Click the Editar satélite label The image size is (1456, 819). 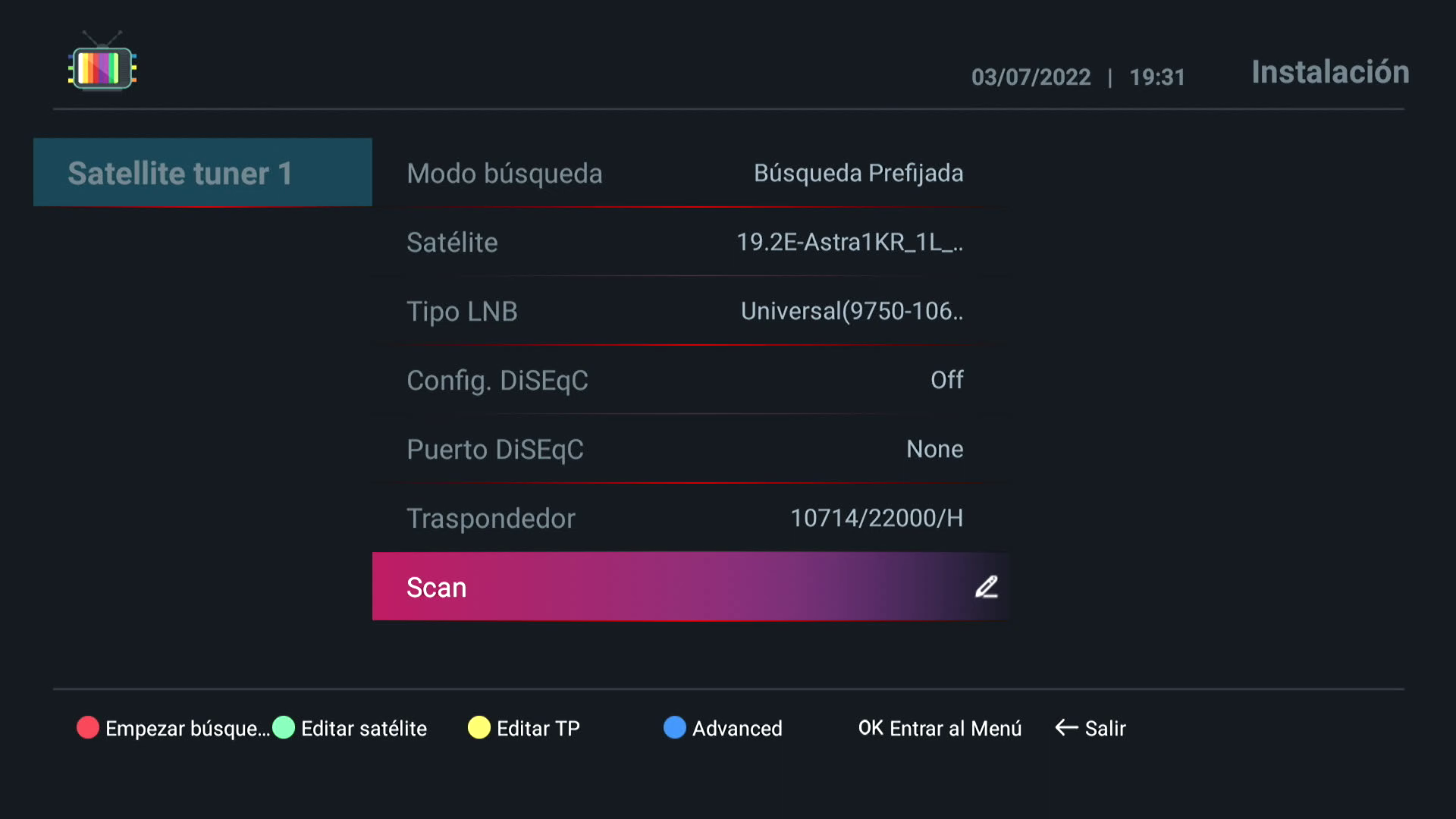(363, 729)
